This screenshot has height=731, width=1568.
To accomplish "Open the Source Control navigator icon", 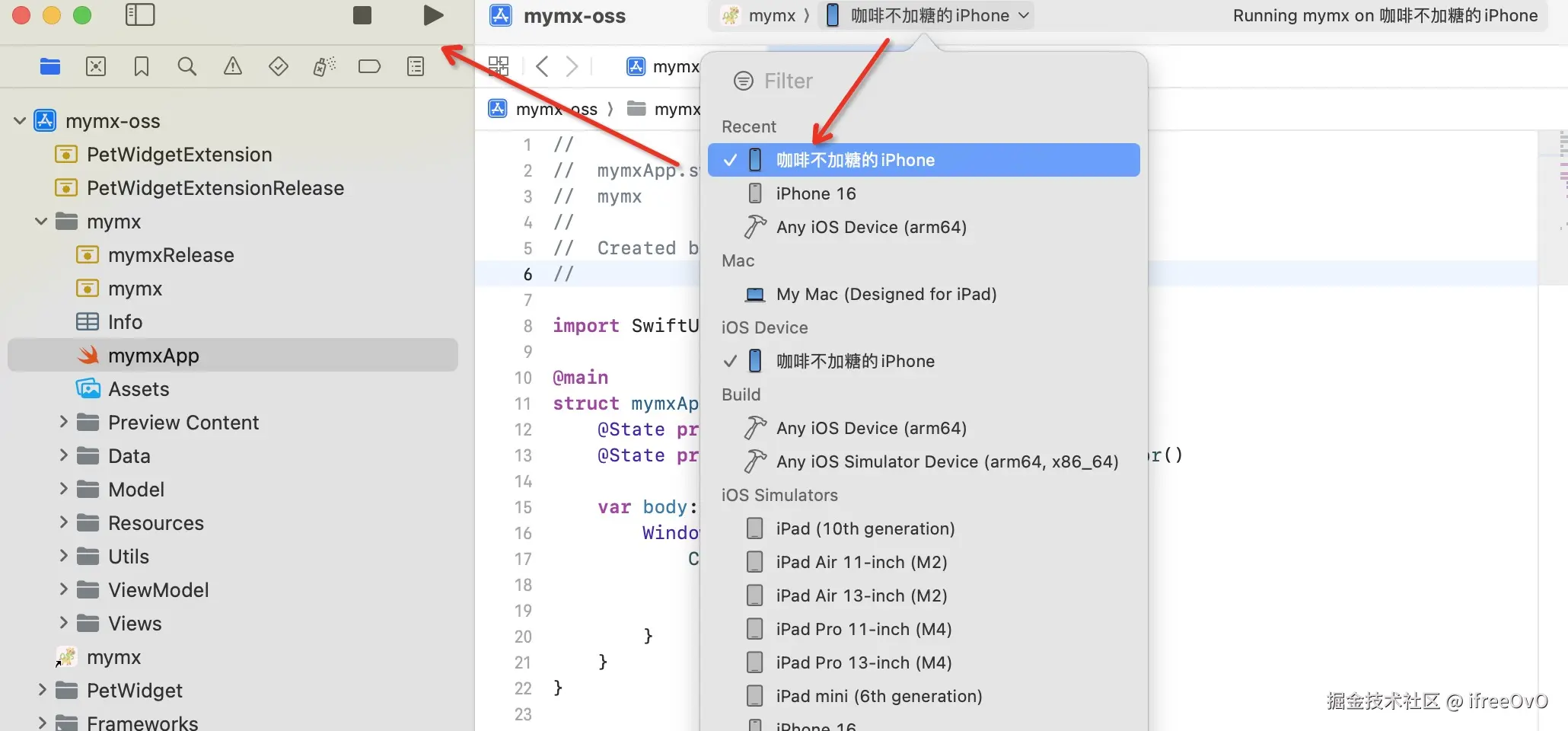I will 96,67.
